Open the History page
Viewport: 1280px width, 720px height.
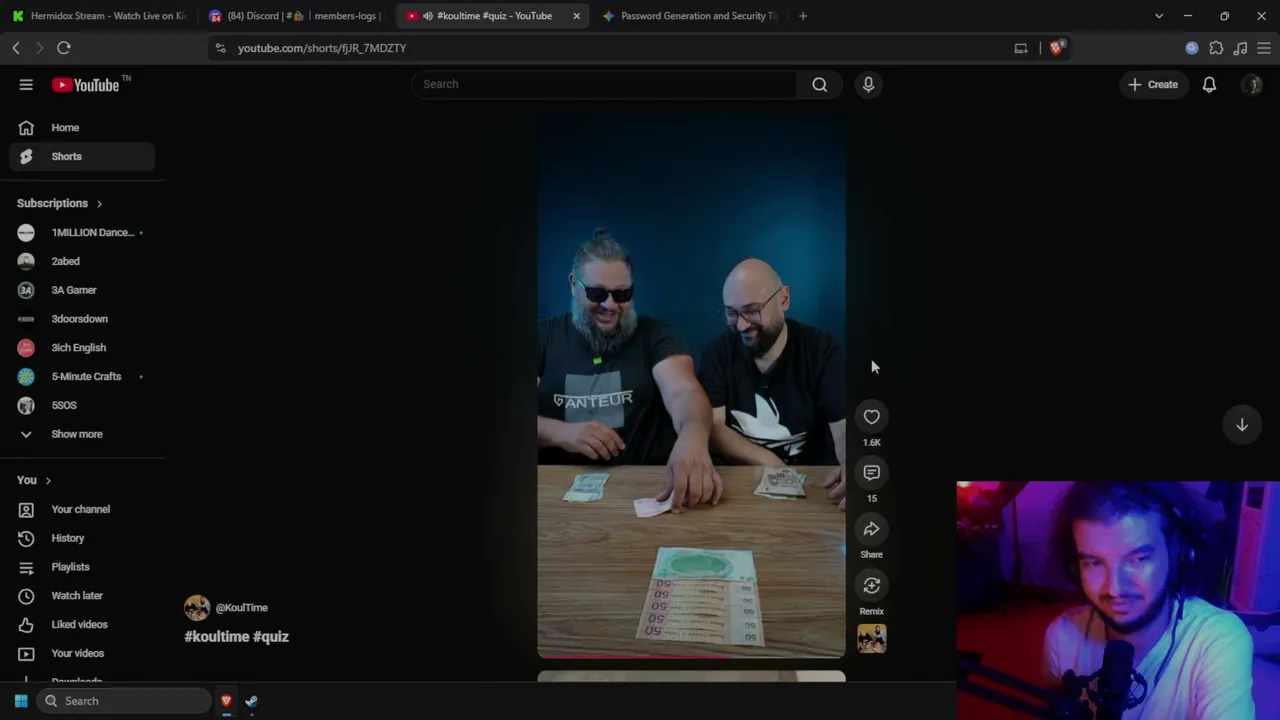(82, 538)
